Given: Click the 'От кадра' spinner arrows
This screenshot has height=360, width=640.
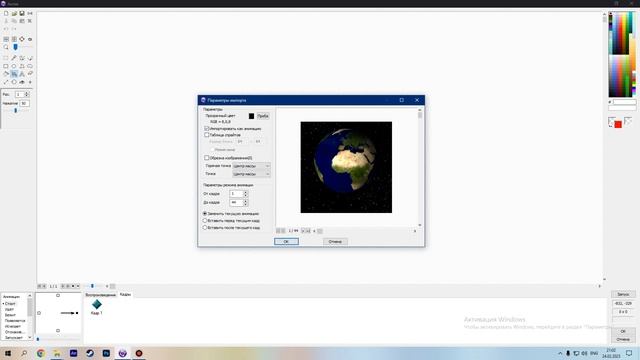Looking at the screenshot, I should [245, 194].
